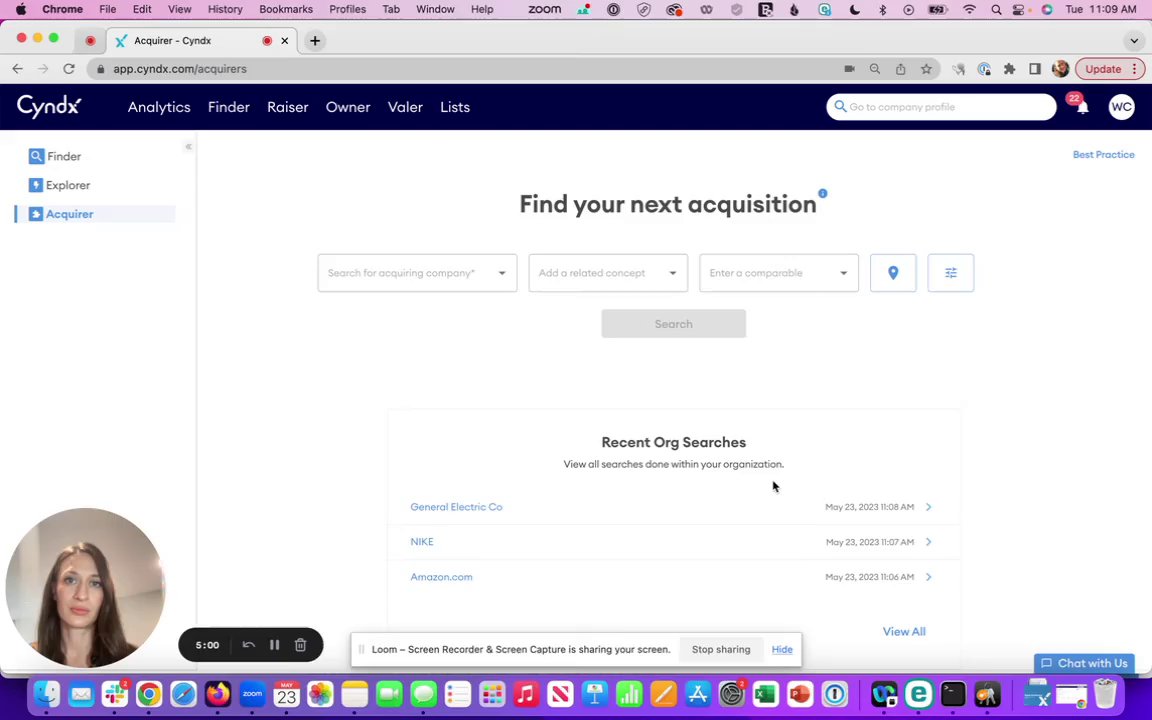Viewport: 1152px width, 720px height.
Task: Click the Chrome address bar URL
Action: click(x=180, y=69)
